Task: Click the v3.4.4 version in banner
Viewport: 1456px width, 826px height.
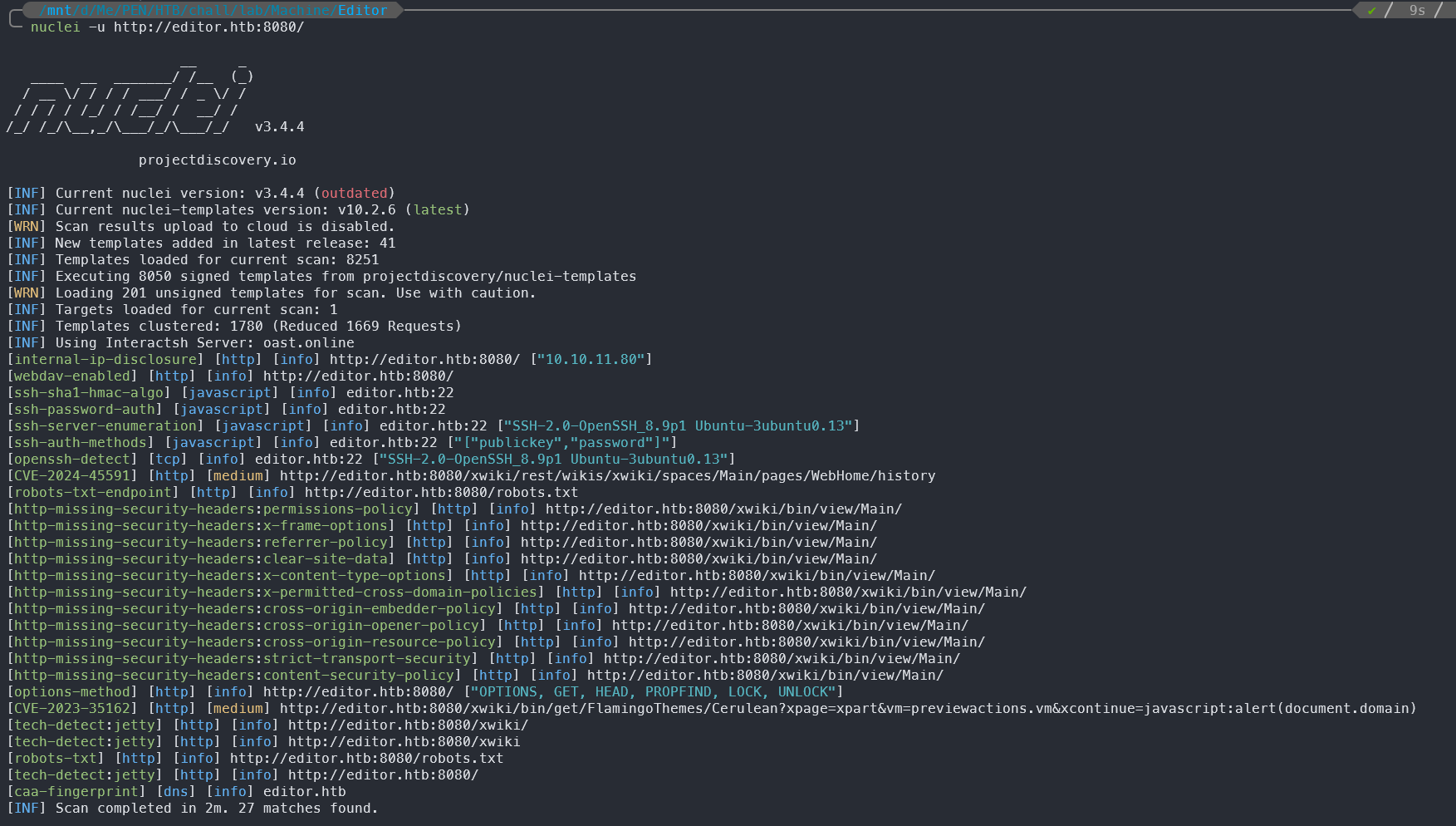Action: click(280, 126)
